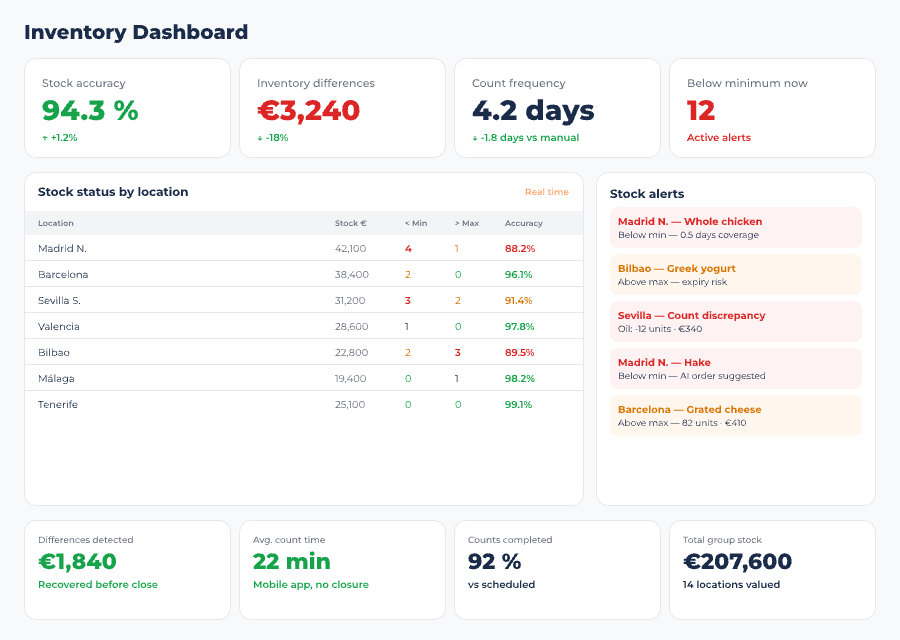Open the Madrid N. Whole chicken alert

pos(735,226)
